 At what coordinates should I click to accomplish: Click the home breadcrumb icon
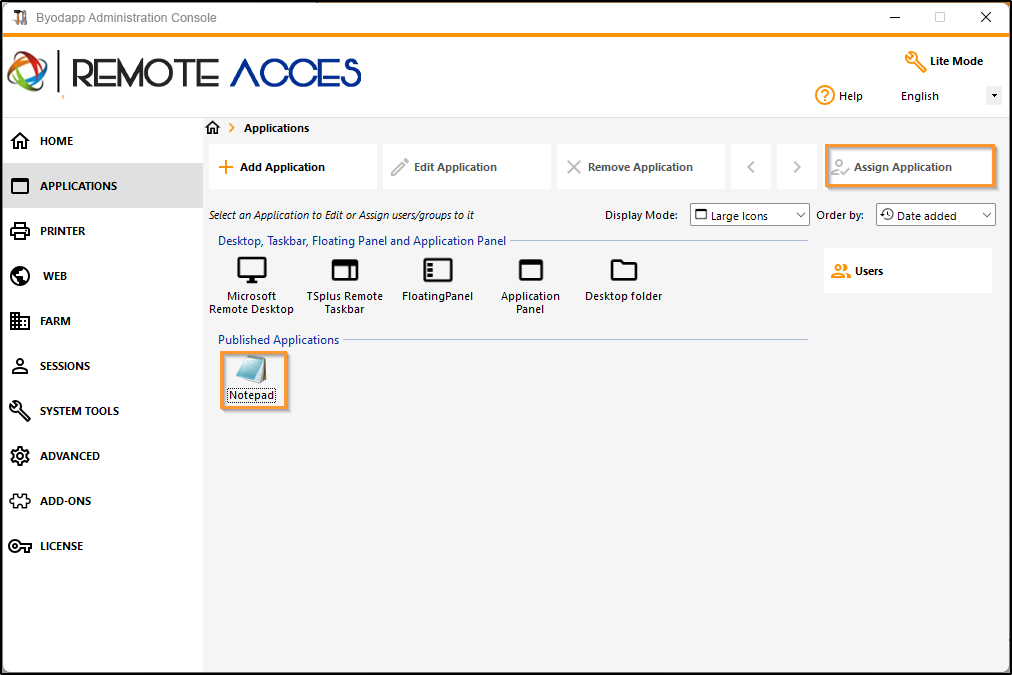click(x=213, y=128)
